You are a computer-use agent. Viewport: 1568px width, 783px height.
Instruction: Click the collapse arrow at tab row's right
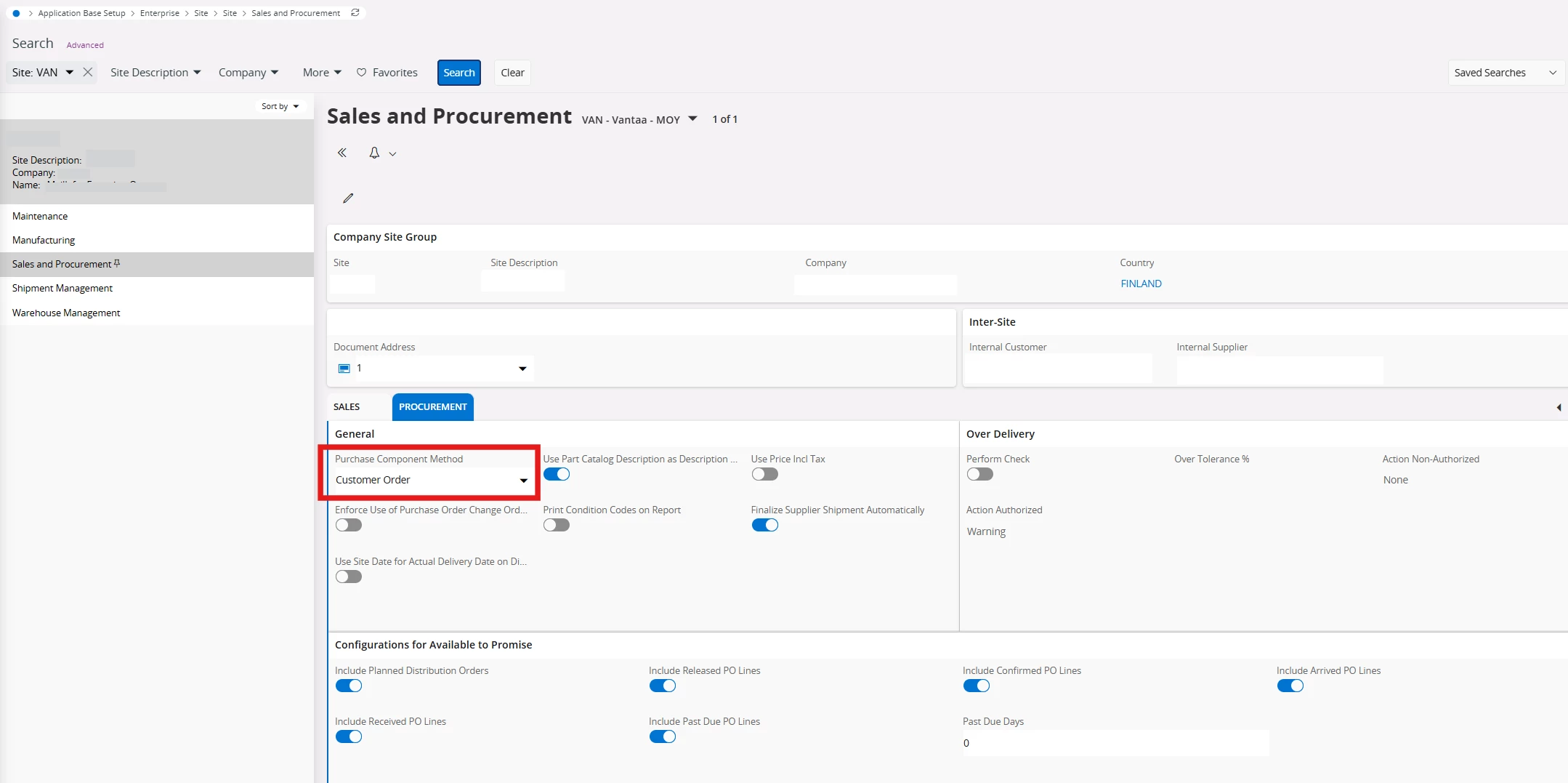[1559, 407]
